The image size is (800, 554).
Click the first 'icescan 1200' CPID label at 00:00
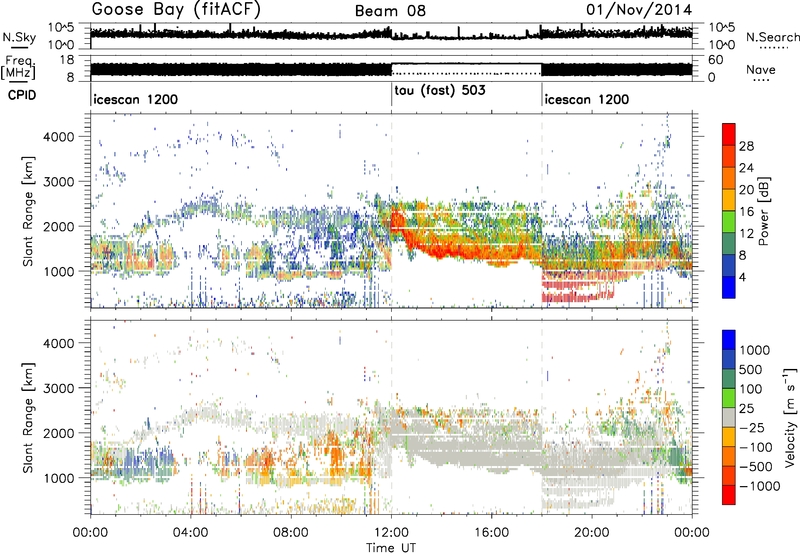tap(136, 99)
